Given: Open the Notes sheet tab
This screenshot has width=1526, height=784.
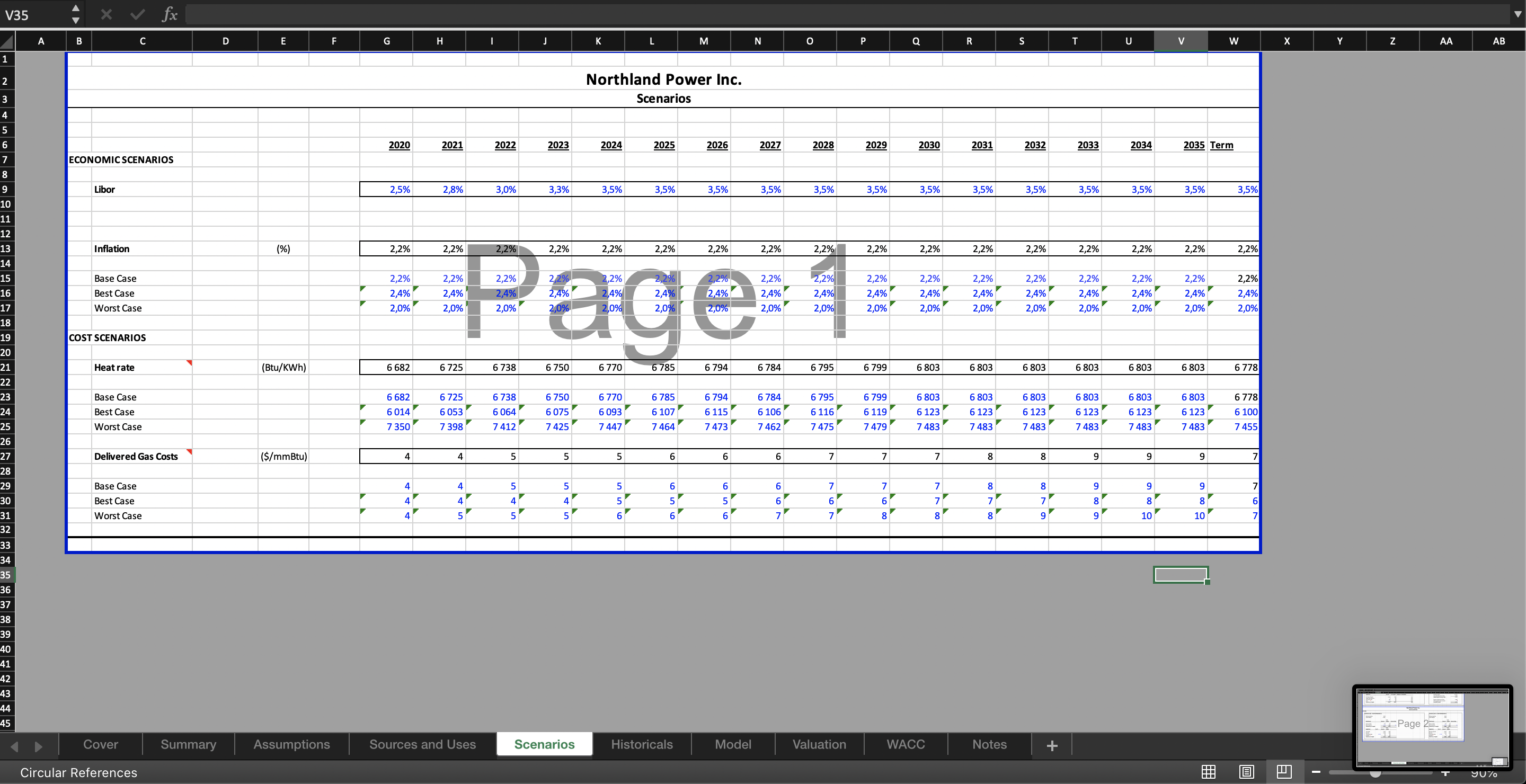Looking at the screenshot, I should (989, 744).
